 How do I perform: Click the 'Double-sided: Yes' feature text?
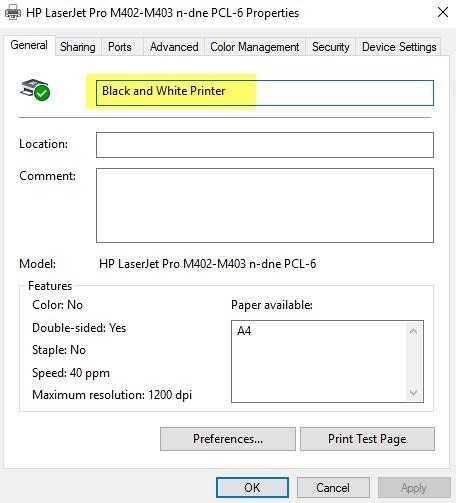(79, 328)
